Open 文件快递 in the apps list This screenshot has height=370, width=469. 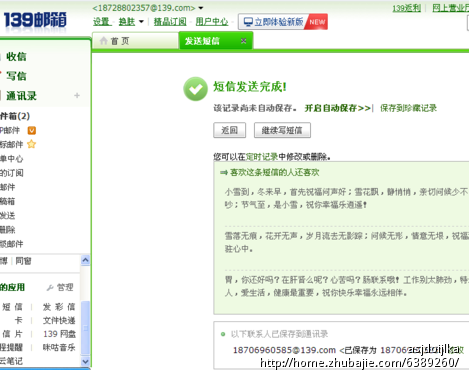coord(59,320)
